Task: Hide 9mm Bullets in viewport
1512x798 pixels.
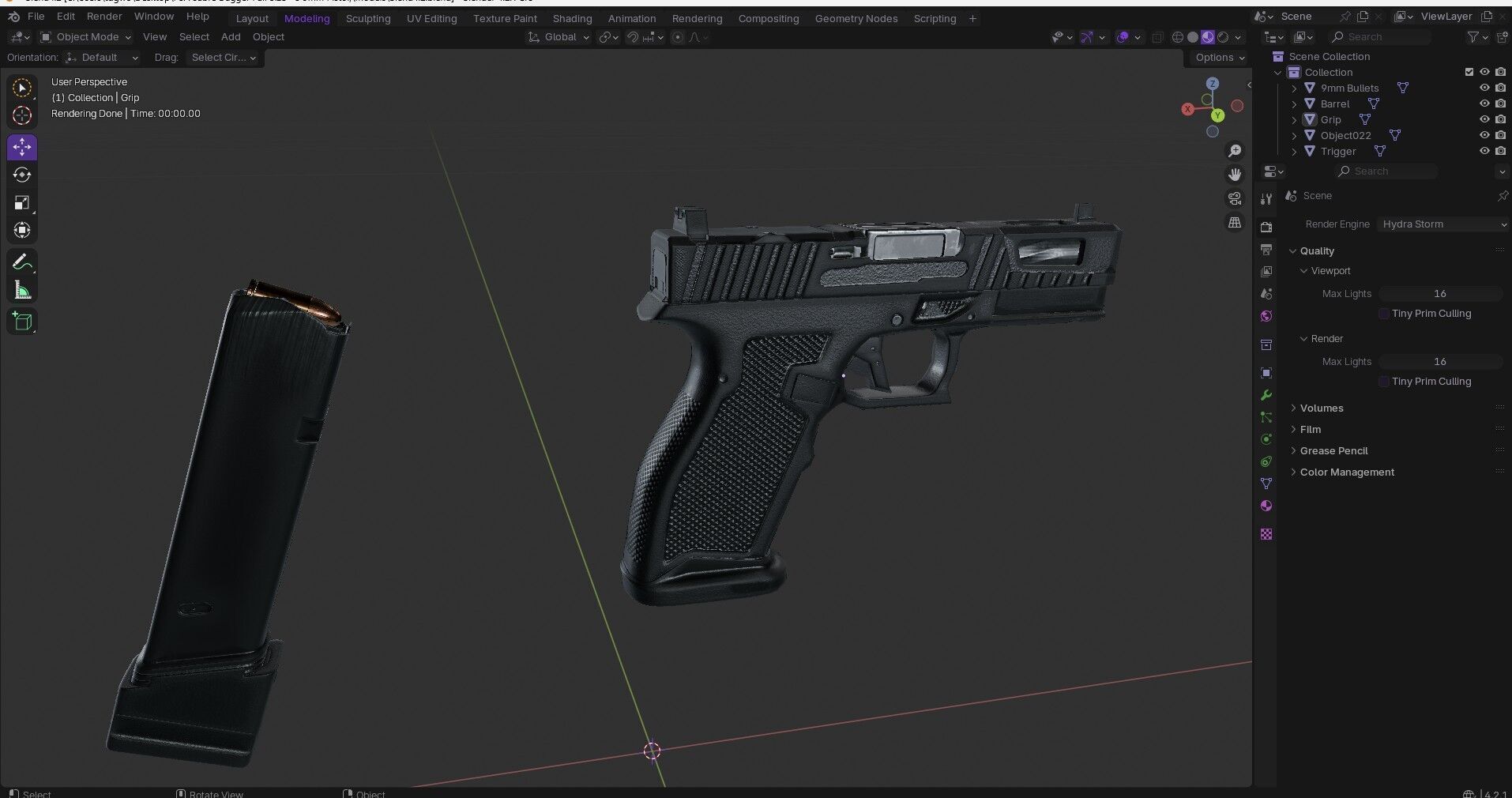Action: click(x=1484, y=88)
